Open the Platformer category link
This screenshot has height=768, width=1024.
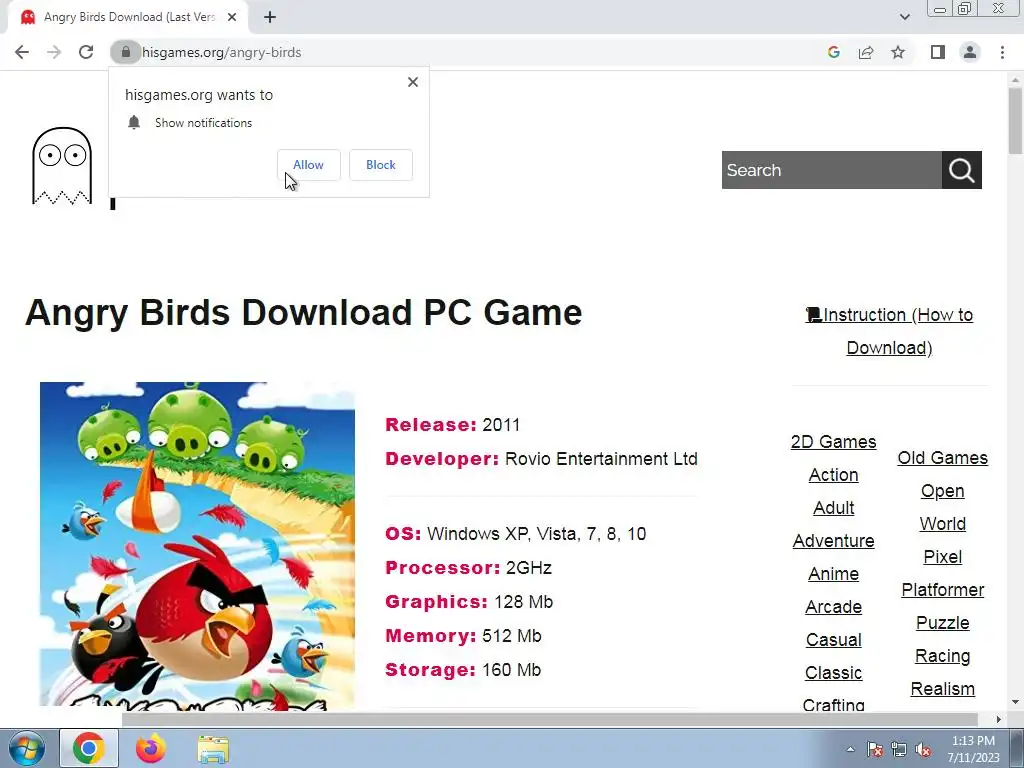point(942,590)
